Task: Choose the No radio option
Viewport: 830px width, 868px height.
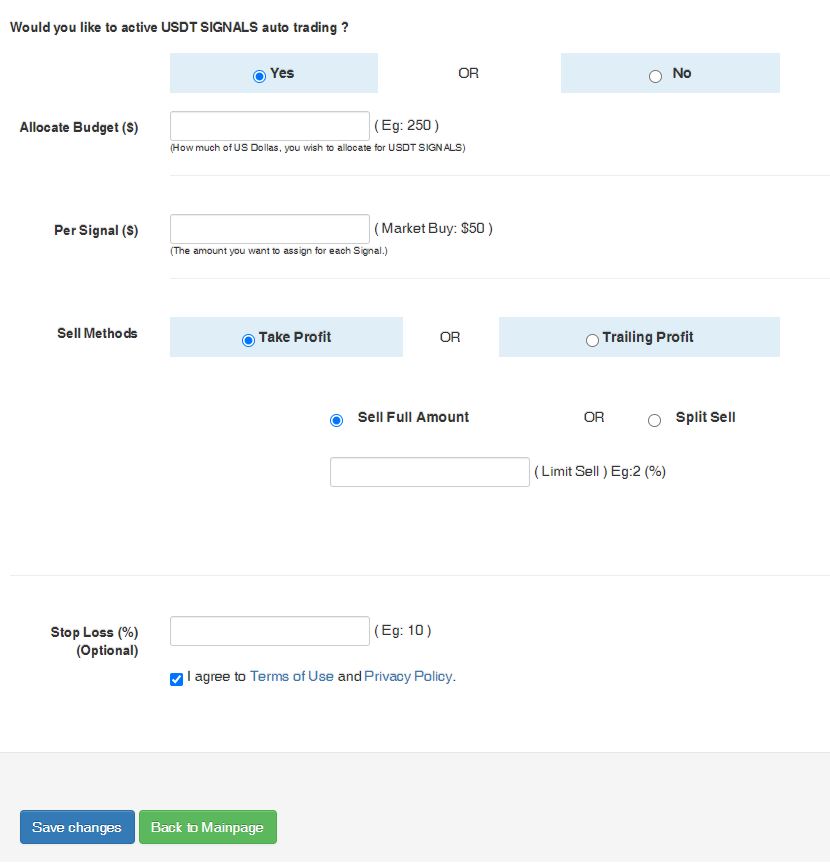Action: [x=655, y=76]
